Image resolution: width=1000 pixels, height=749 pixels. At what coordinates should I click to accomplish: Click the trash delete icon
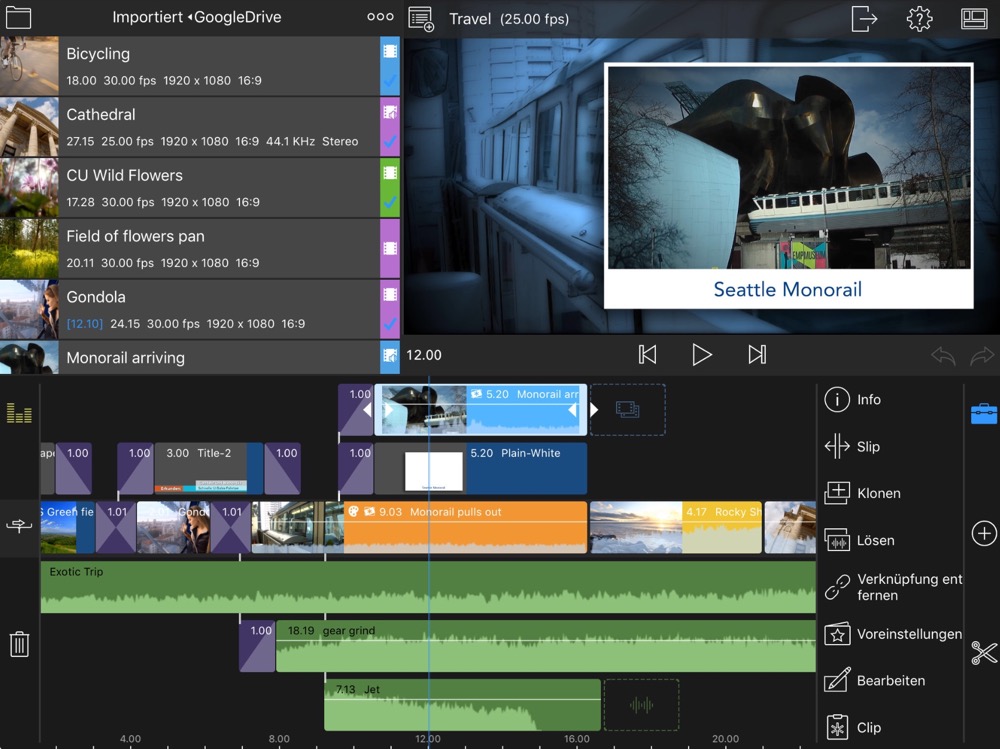pos(19,644)
